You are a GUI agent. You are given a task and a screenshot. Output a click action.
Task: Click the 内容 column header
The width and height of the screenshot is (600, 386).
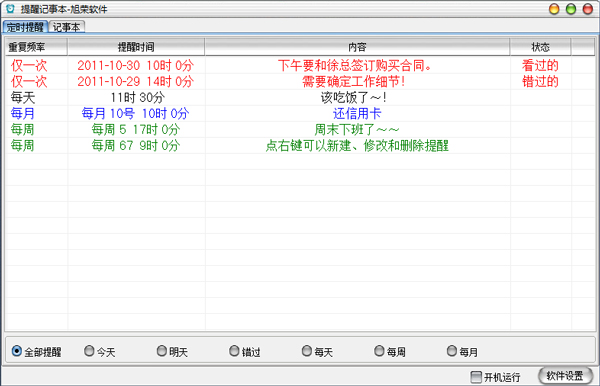357,47
